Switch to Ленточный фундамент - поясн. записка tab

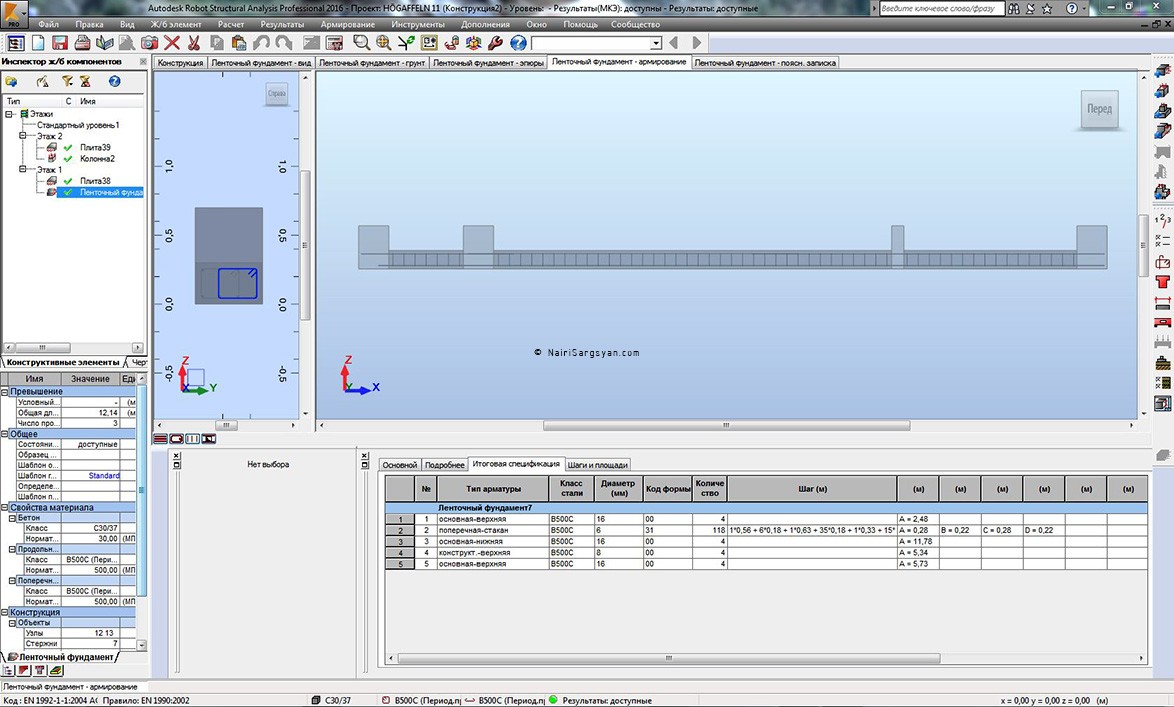764,63
